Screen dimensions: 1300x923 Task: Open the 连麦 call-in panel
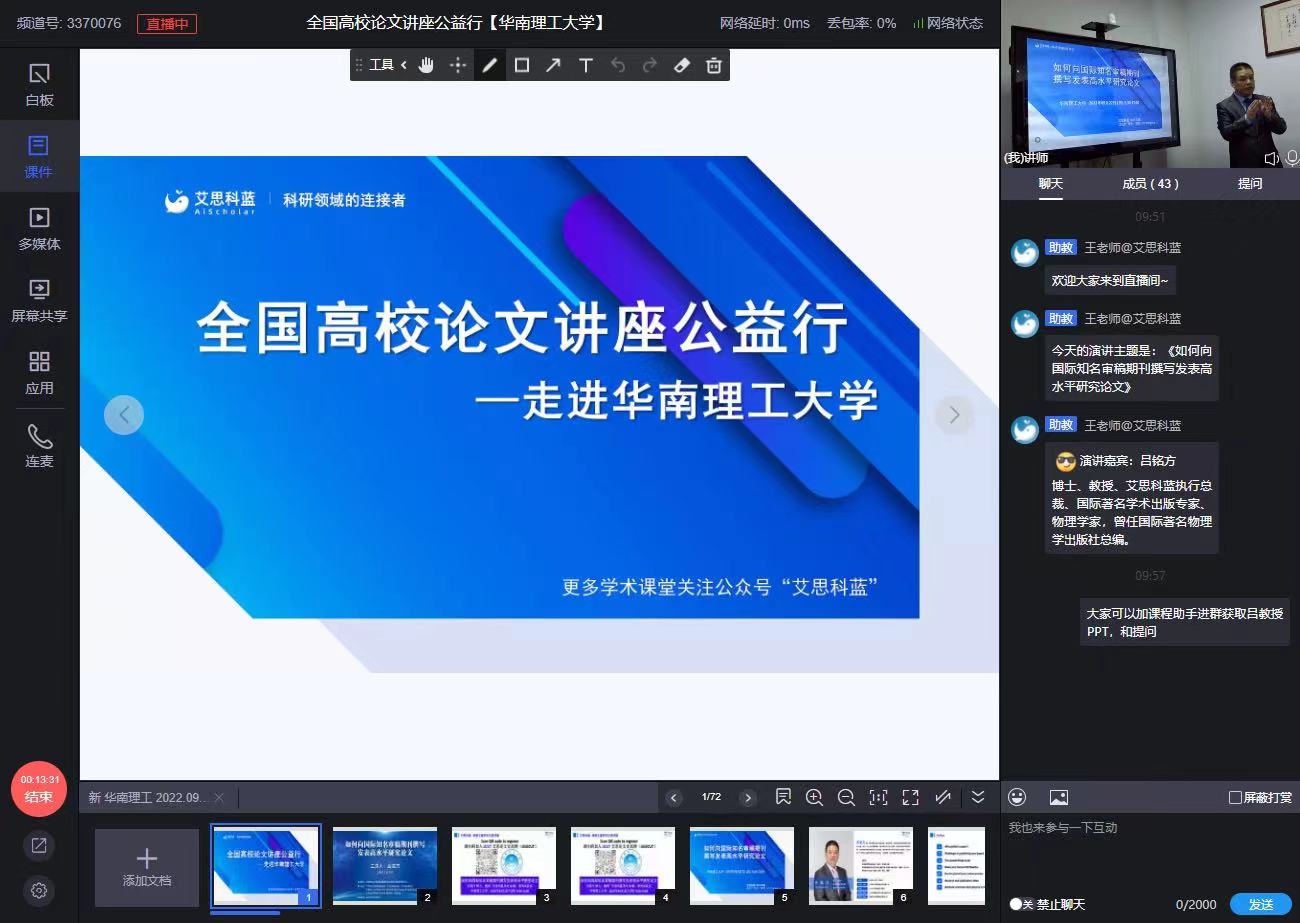click(39, 446)
